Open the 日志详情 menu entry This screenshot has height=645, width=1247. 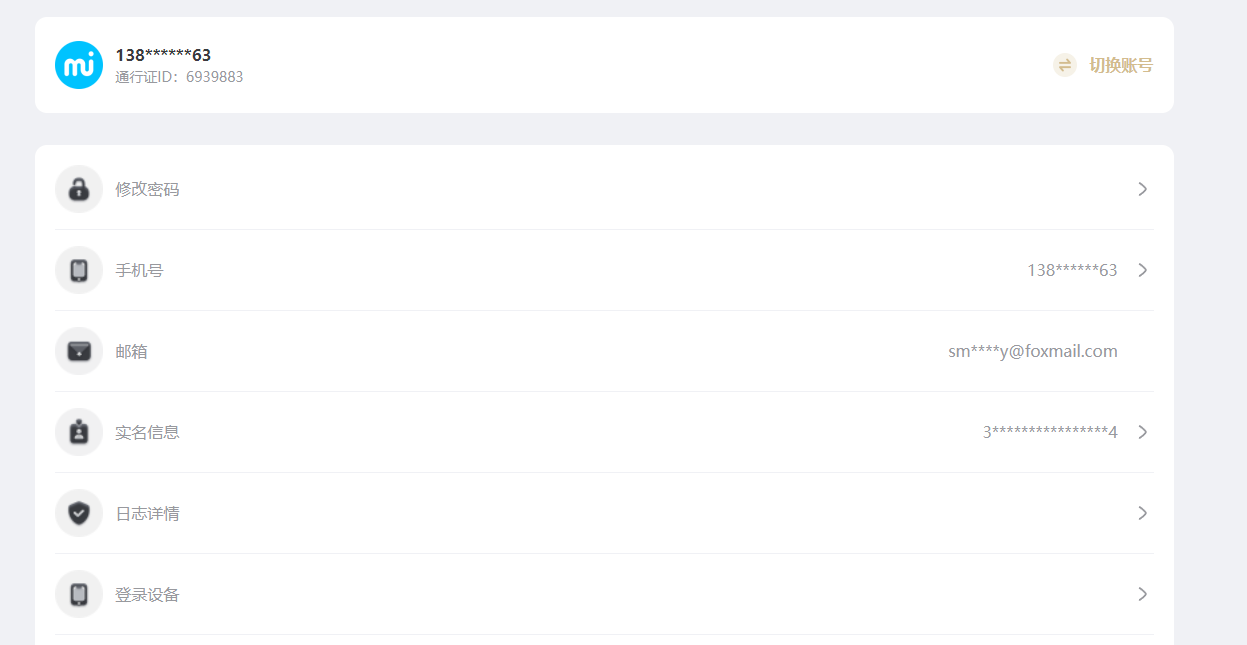pos(604,513)
